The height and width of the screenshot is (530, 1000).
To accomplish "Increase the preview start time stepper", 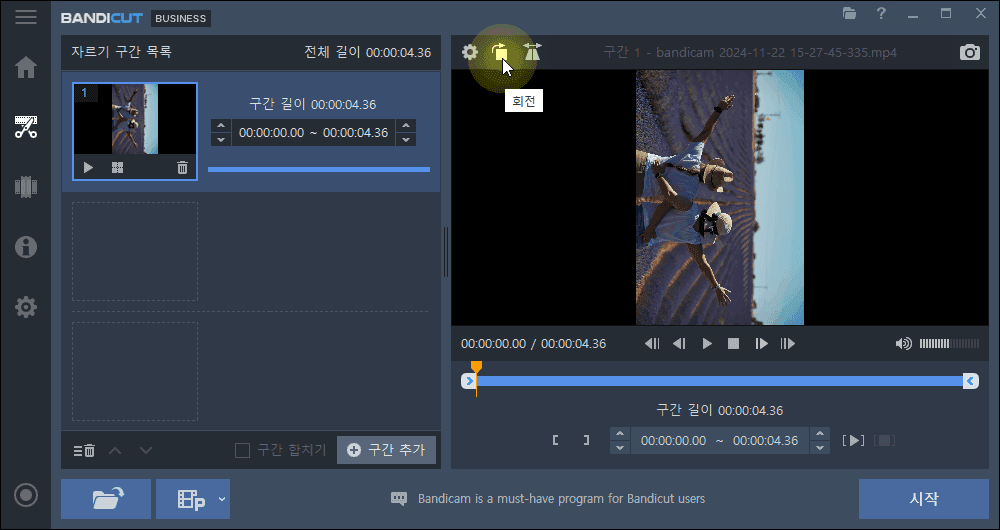I will (620, 434).
